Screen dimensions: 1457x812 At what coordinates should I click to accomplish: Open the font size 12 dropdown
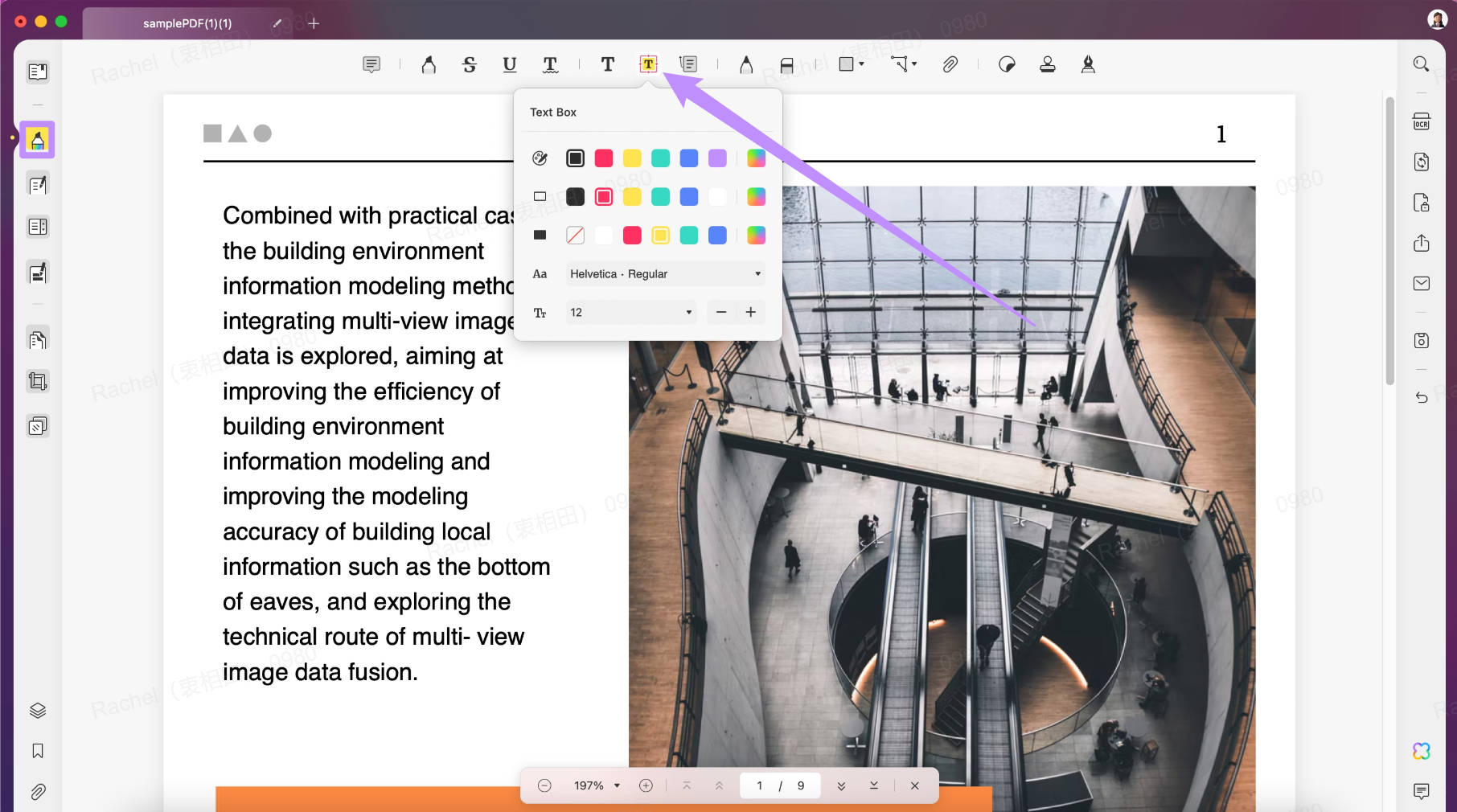pos(631,312)
